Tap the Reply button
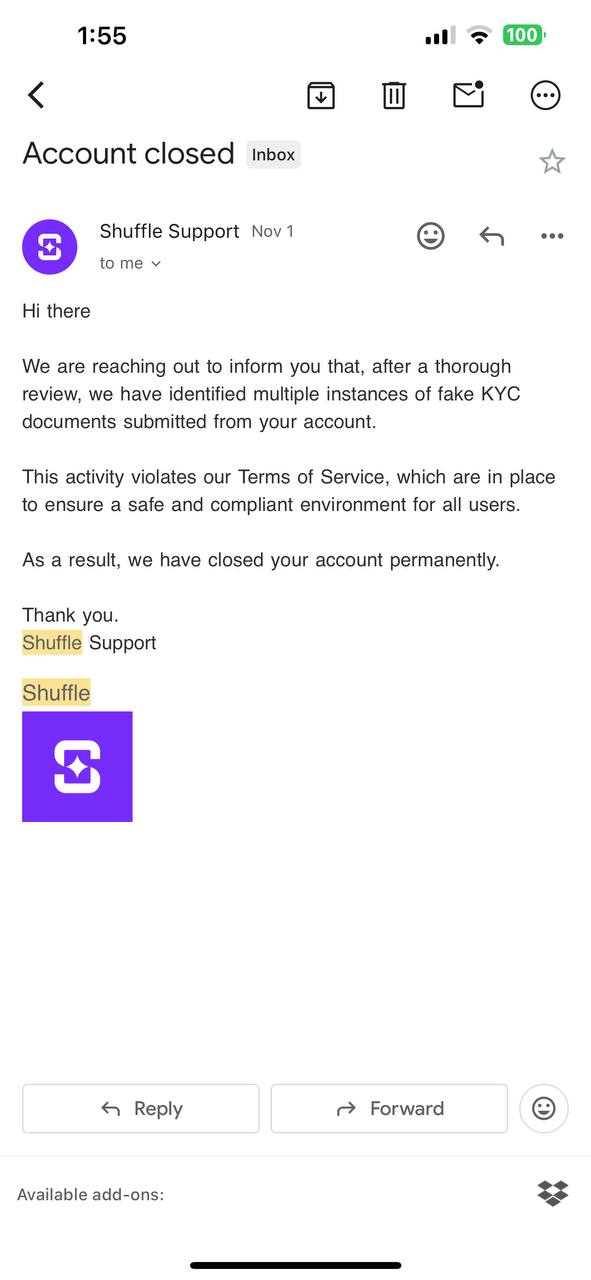 [x=141, y=1108]
